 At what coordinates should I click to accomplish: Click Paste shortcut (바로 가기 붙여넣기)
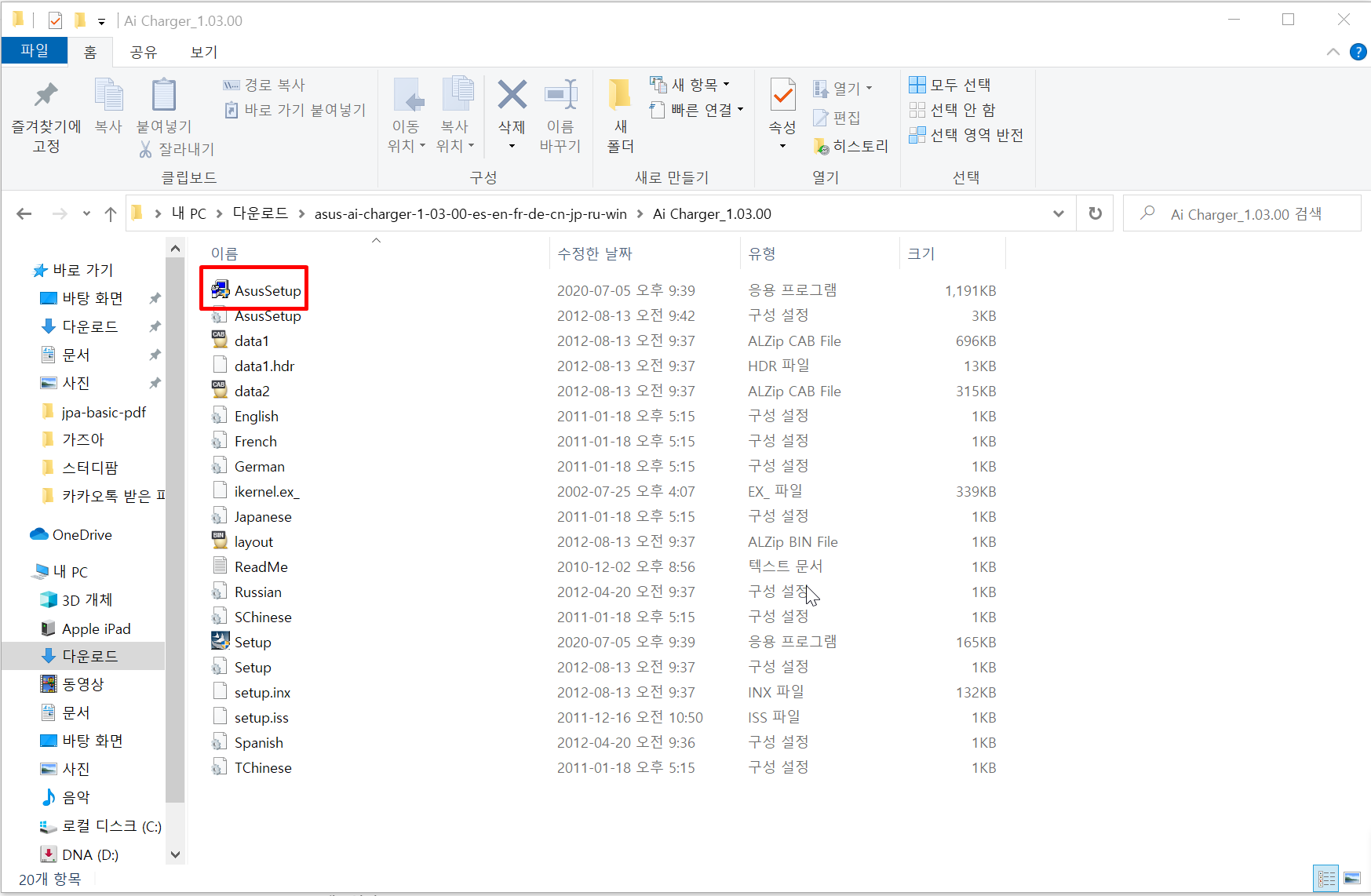[295, 110]
